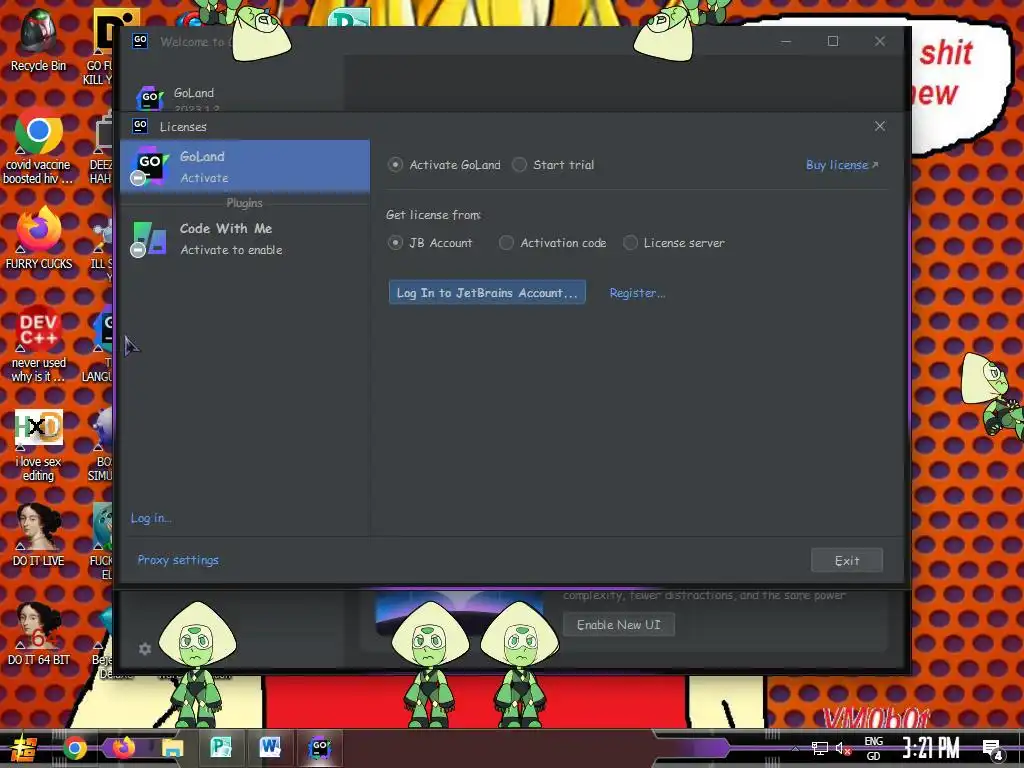The image size is (1024, 768).
Task: Open Proxy settings link
Action: click(178, 560)
